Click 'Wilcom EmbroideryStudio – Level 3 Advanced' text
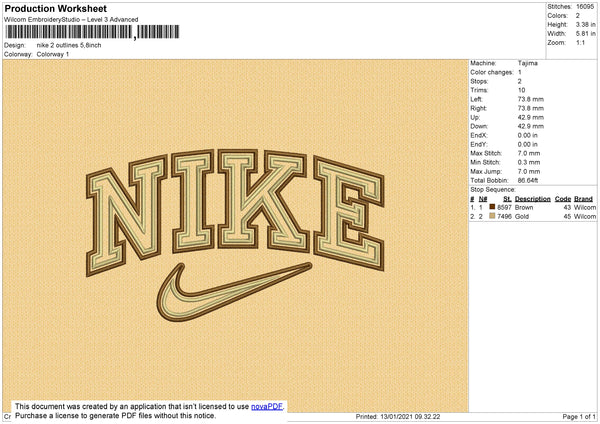The image size is (600, 424). (71, 20)
